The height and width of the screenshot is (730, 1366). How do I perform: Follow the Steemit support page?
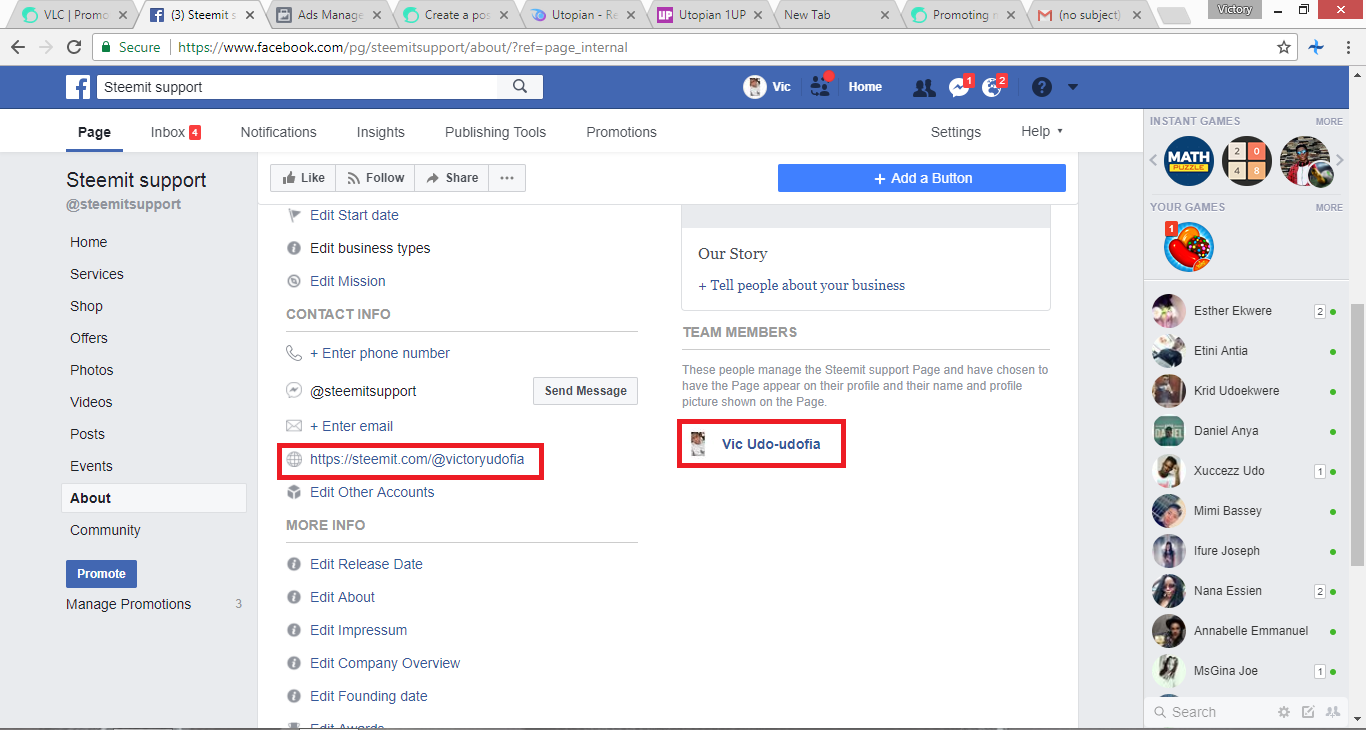(x=375, y=178)
